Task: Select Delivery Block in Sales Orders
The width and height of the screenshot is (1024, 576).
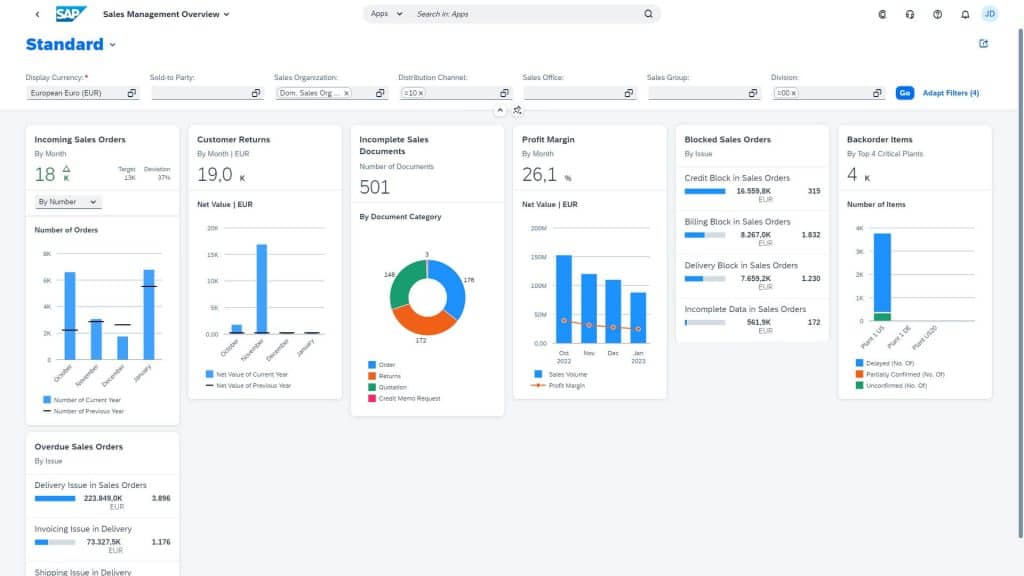Action: coord(752,276)
